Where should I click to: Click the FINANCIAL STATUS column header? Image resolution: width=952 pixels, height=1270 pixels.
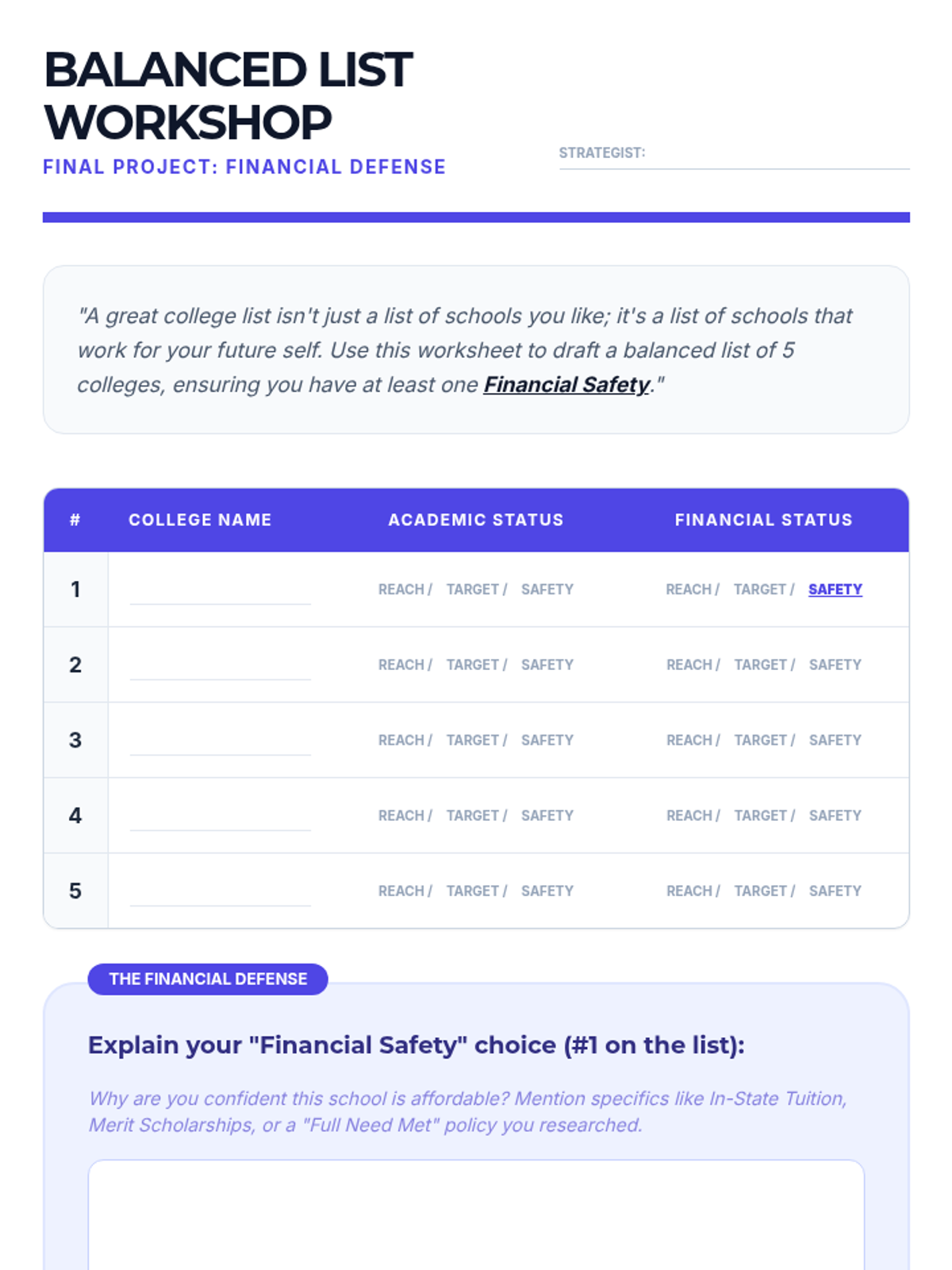point(763,520)
